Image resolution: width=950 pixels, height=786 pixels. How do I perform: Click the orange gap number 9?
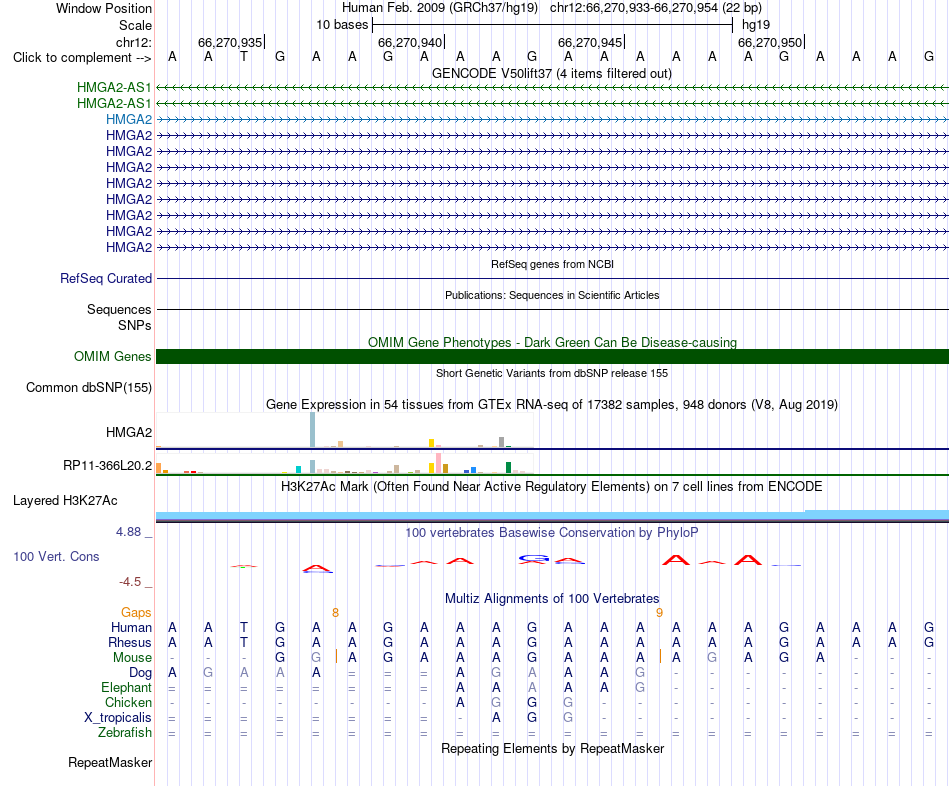(659, 613)
